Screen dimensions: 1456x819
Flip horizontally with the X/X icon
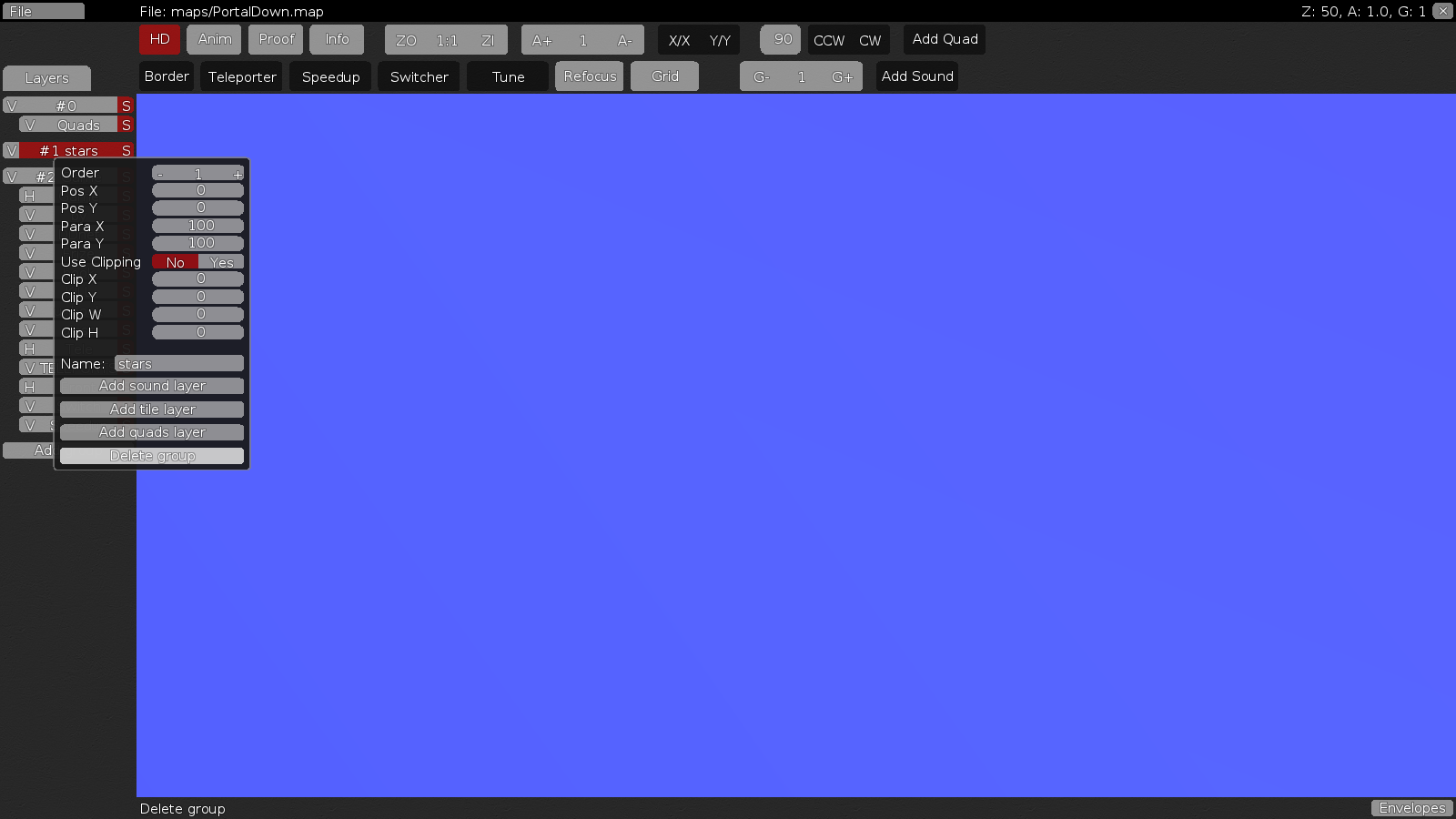[679, 40]
